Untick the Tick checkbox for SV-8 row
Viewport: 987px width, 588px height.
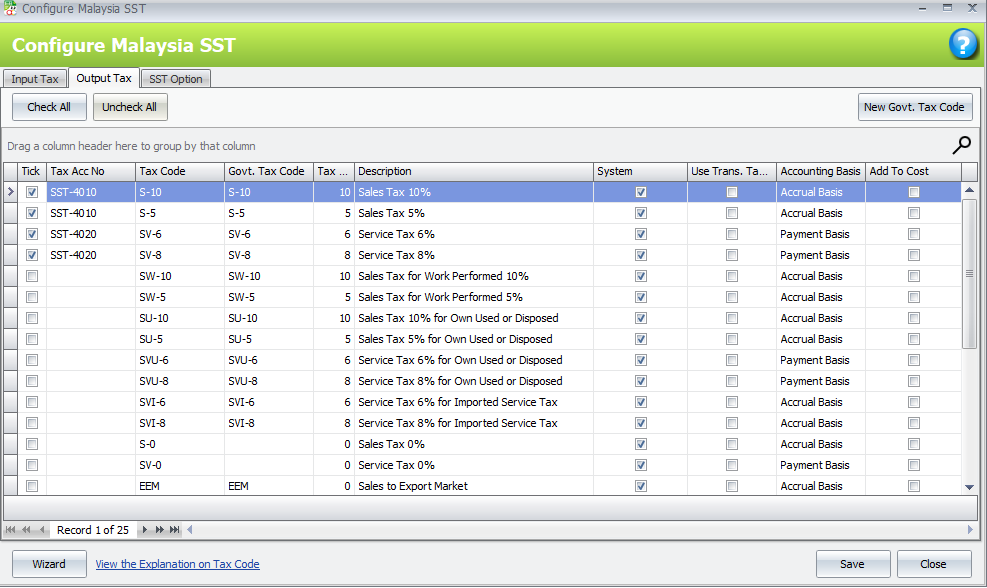tap(32, 255)
